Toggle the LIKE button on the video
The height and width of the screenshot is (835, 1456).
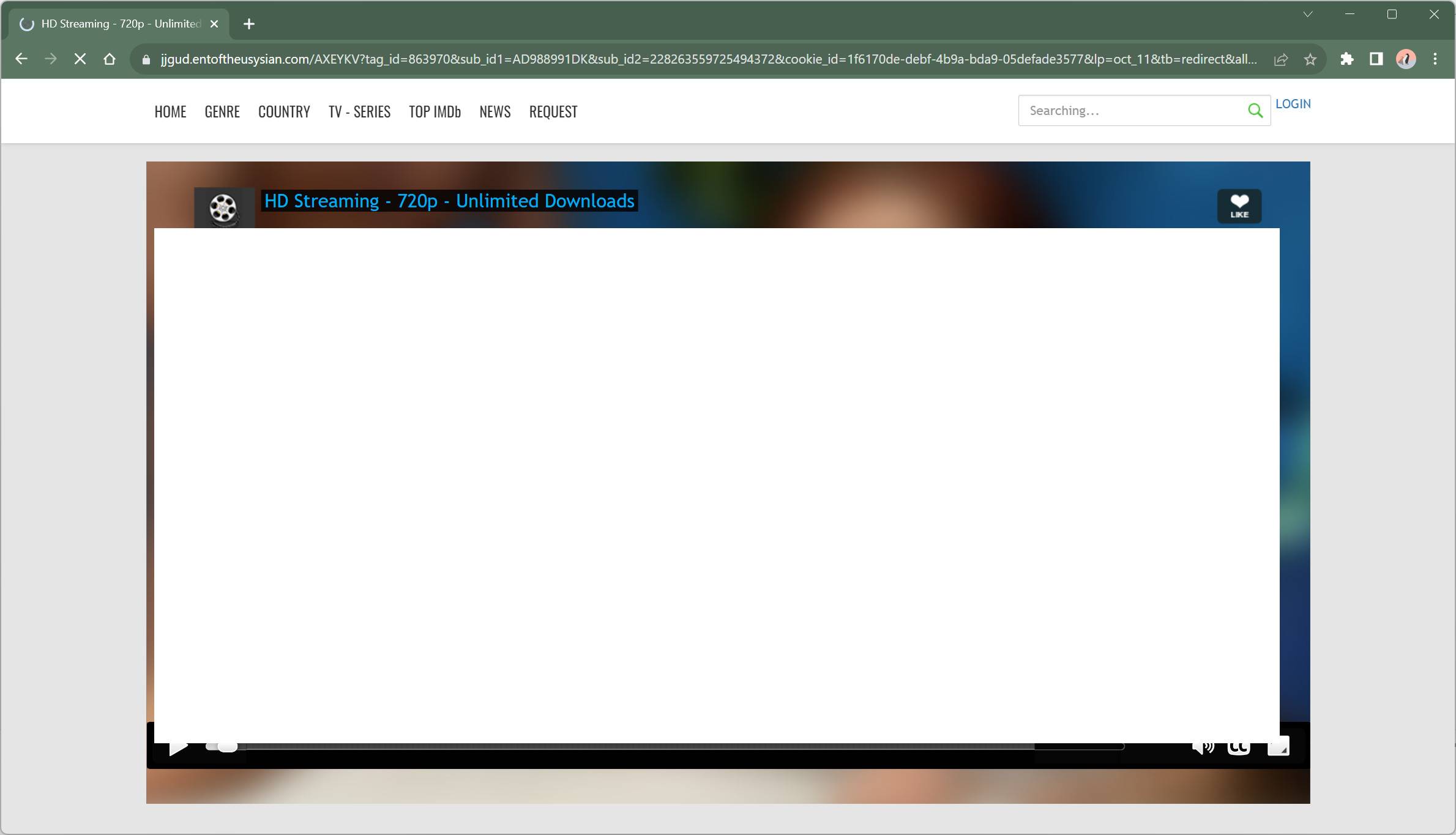[1239, 206]
